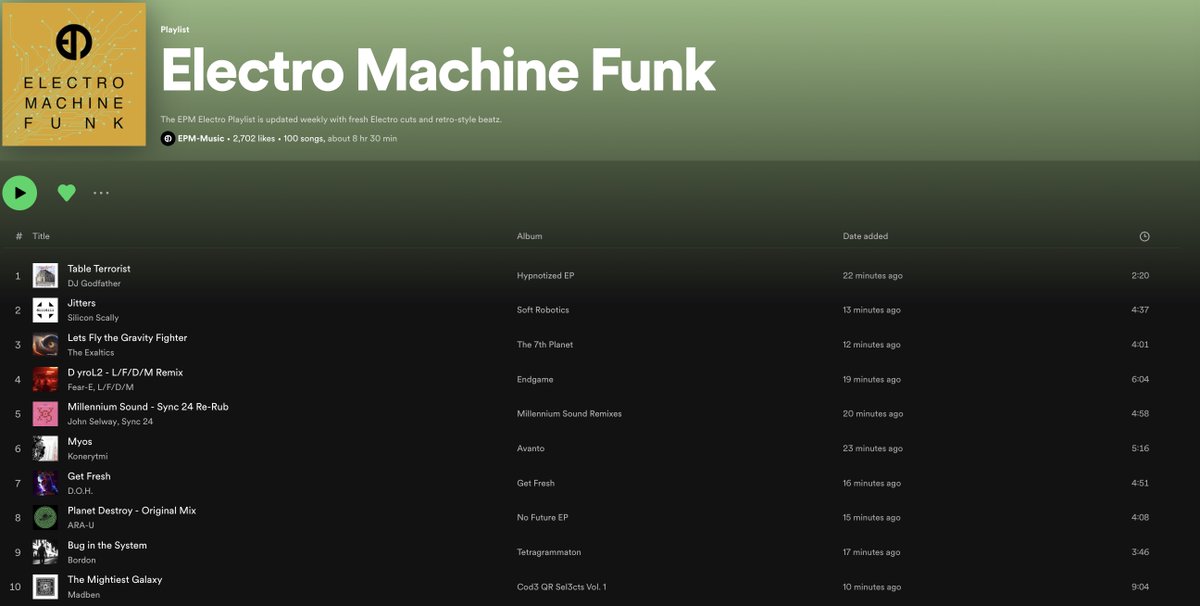Sort by Date added column header
This screenshot has height=606, width=1200.
coord(865,236)
